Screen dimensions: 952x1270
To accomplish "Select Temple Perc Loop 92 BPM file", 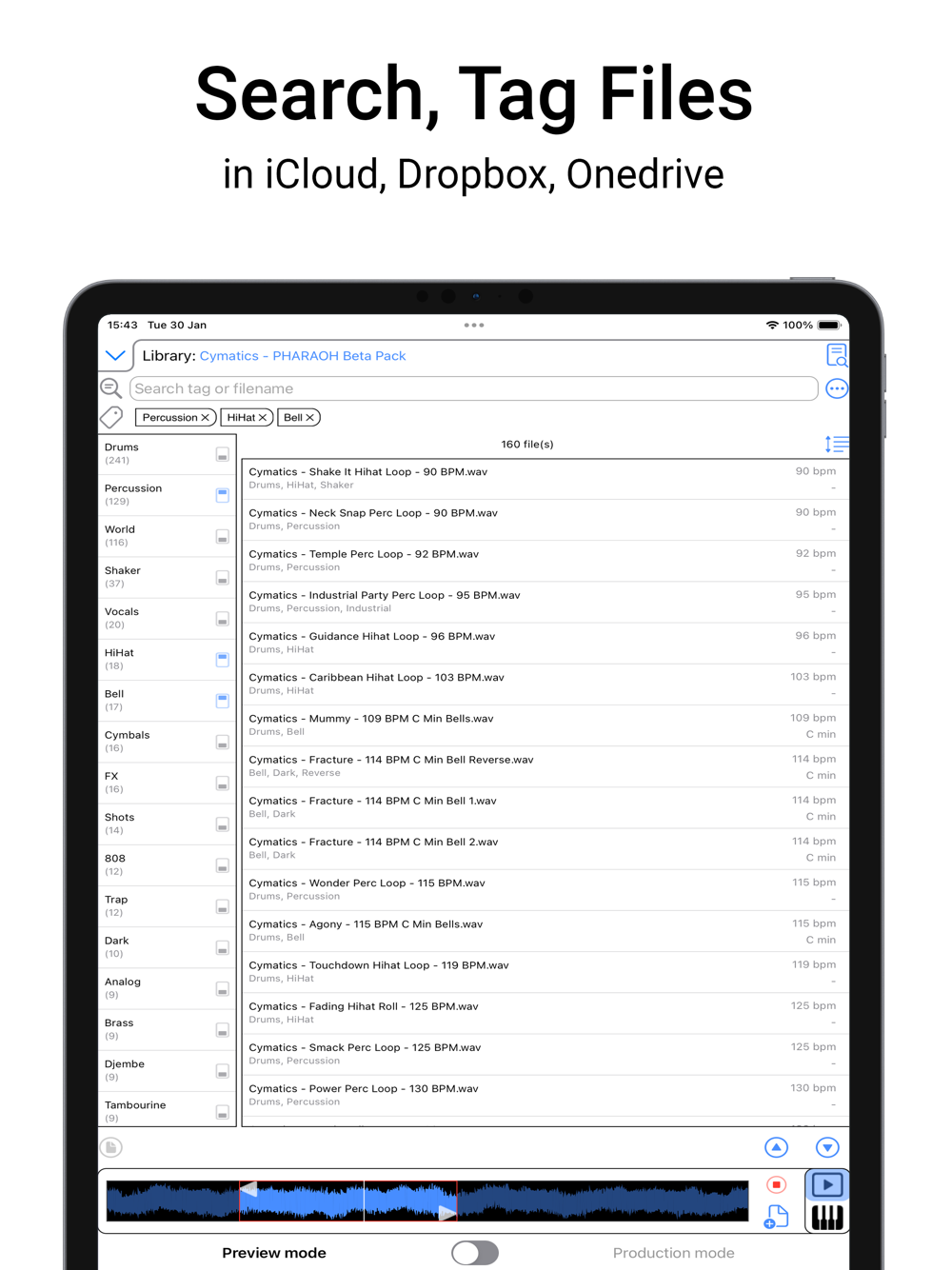I will tap(545, 561).
